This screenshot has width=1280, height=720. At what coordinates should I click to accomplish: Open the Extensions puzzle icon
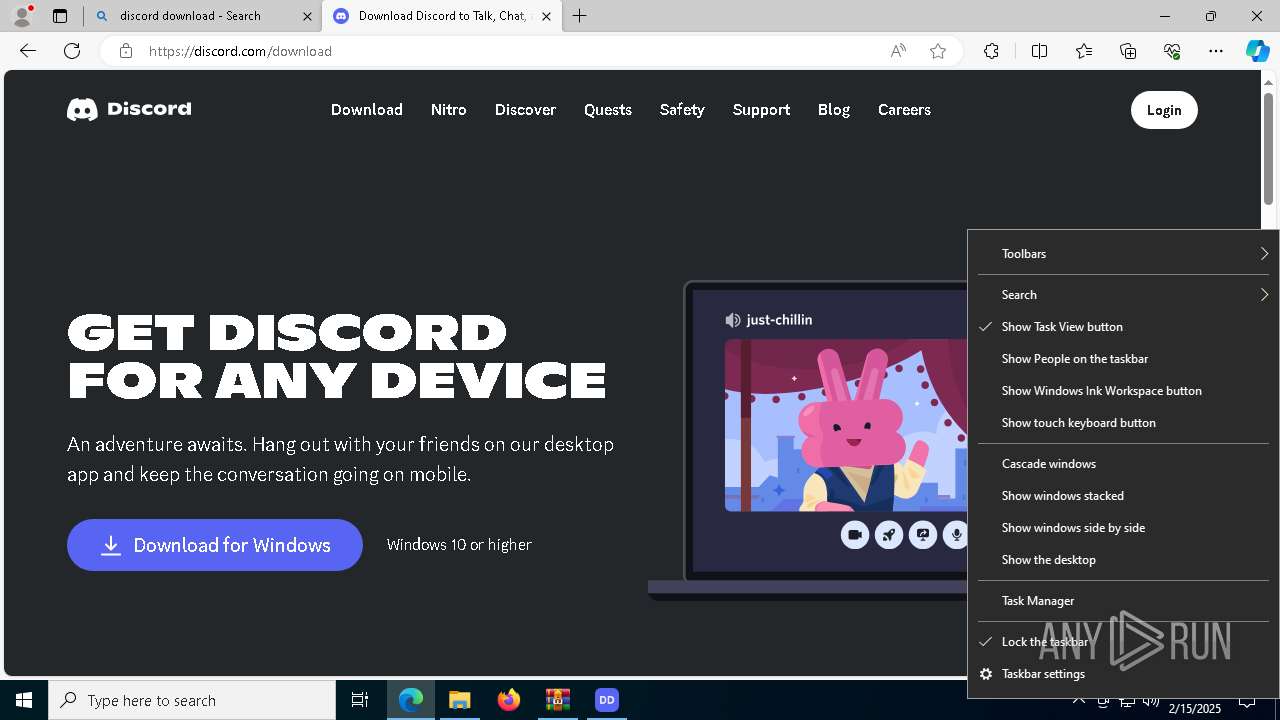pos(991,51)
